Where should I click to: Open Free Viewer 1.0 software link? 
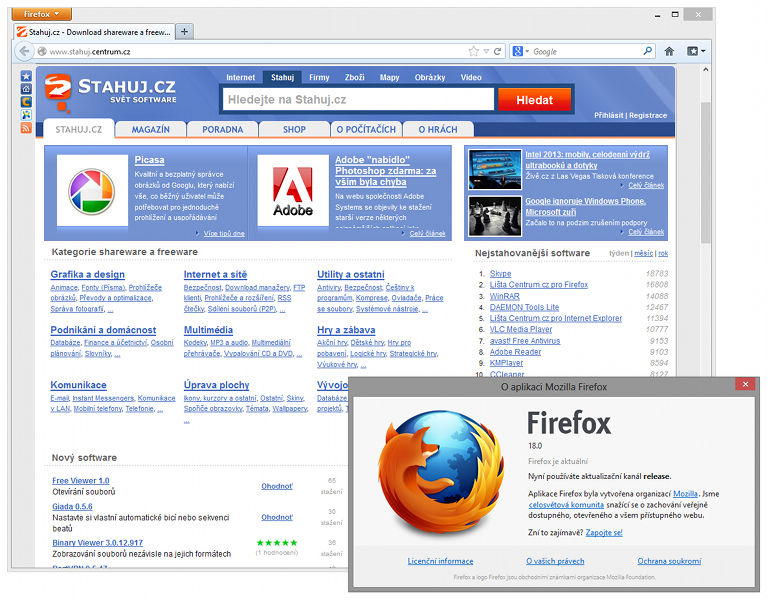pyautogui.click(x=81, y=481)
